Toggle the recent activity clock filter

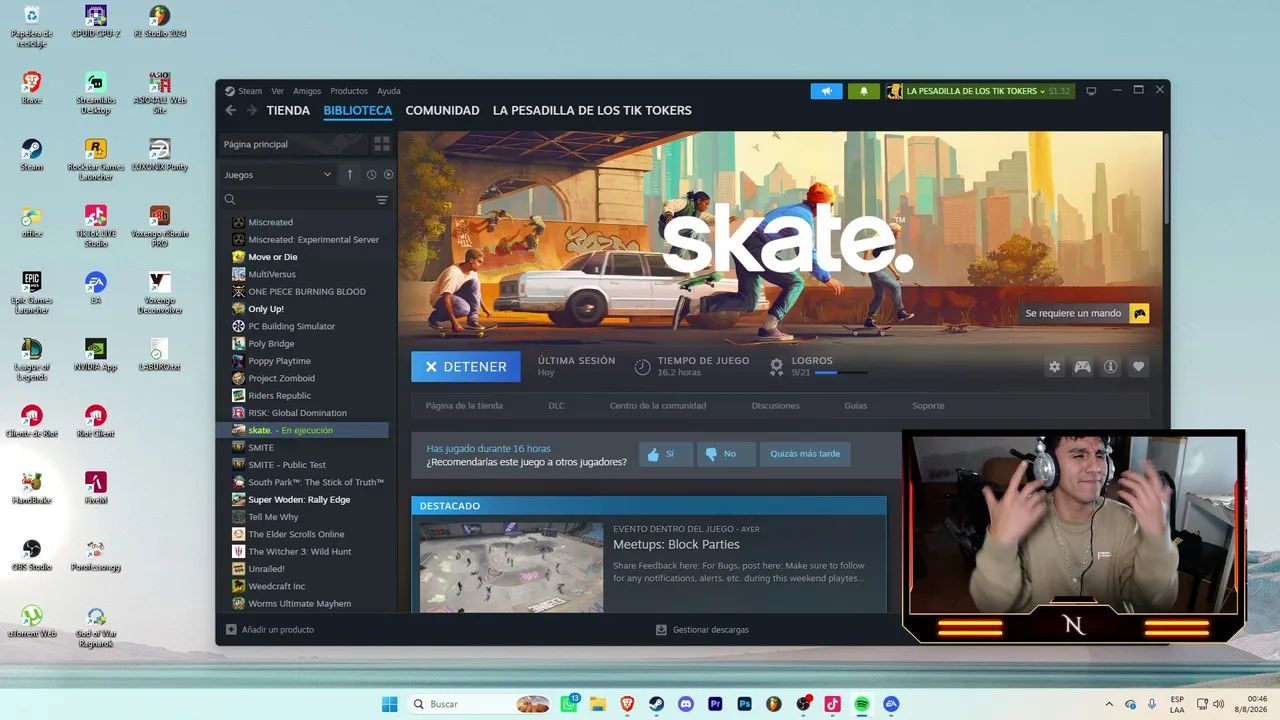click(371, 175)
